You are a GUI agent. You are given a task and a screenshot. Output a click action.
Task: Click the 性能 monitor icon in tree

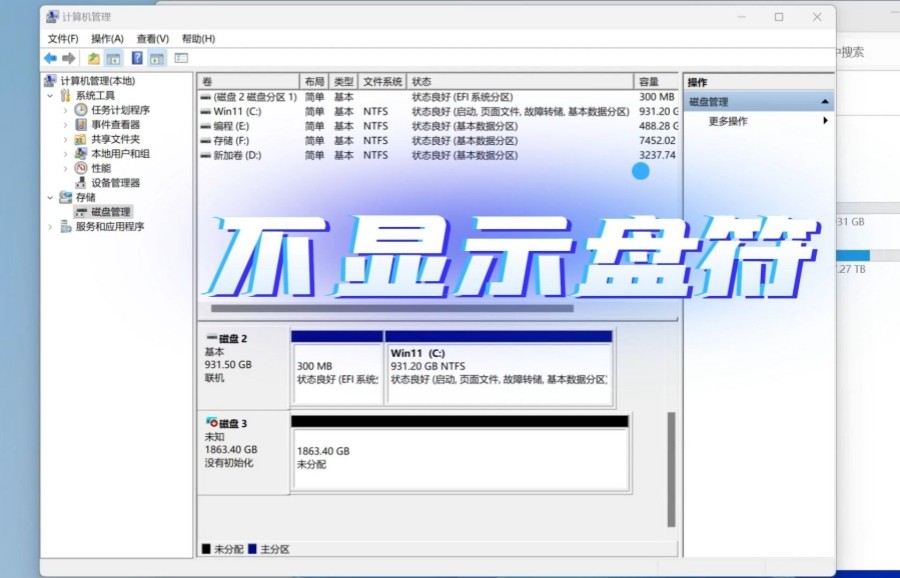pos(81,168)
